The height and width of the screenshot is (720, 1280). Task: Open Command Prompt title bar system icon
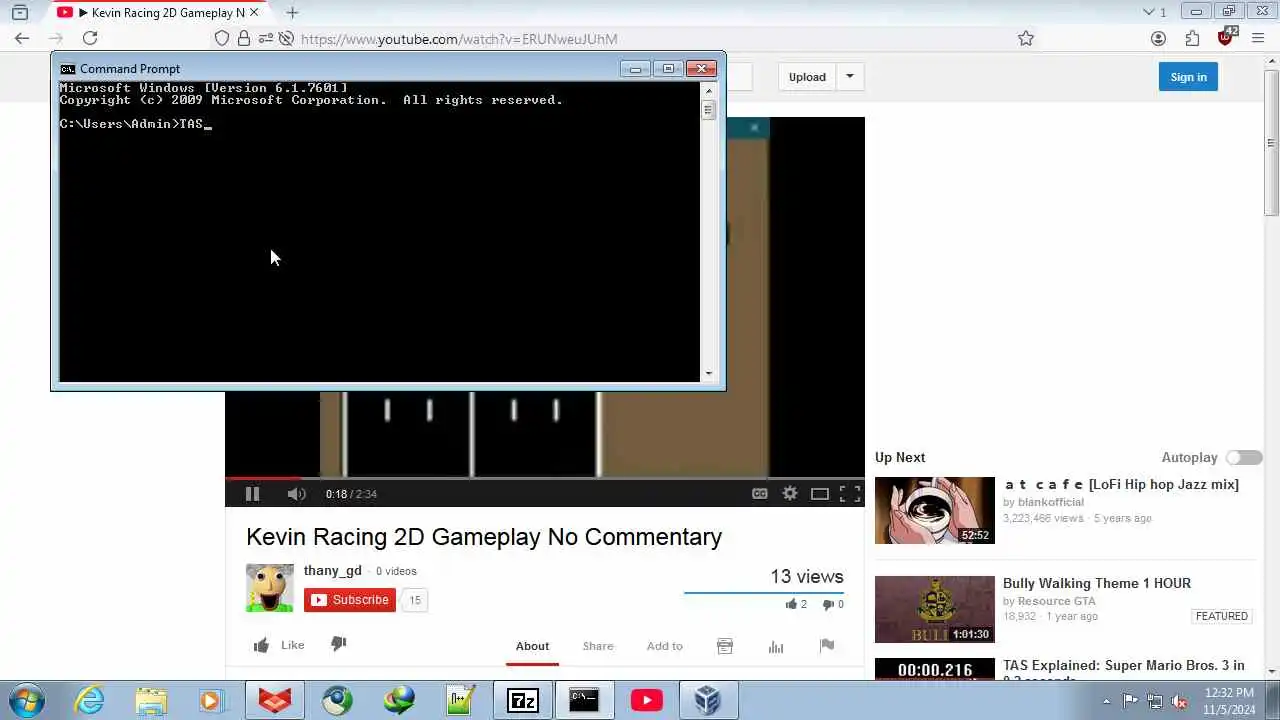68,68
